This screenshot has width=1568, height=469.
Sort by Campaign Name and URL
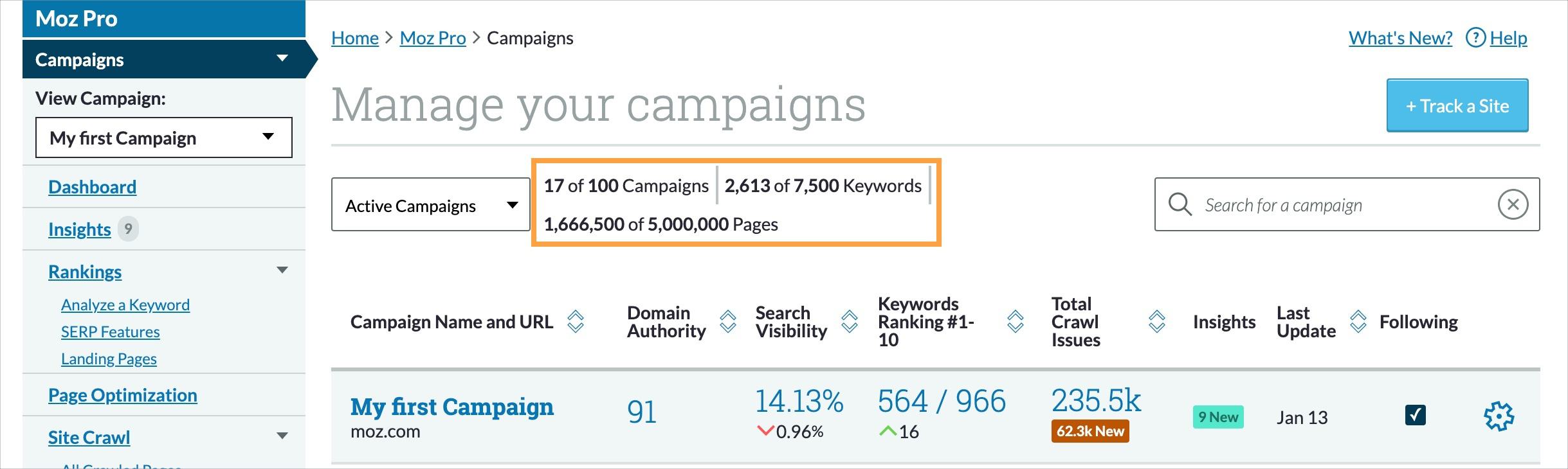tap(575, 321)
